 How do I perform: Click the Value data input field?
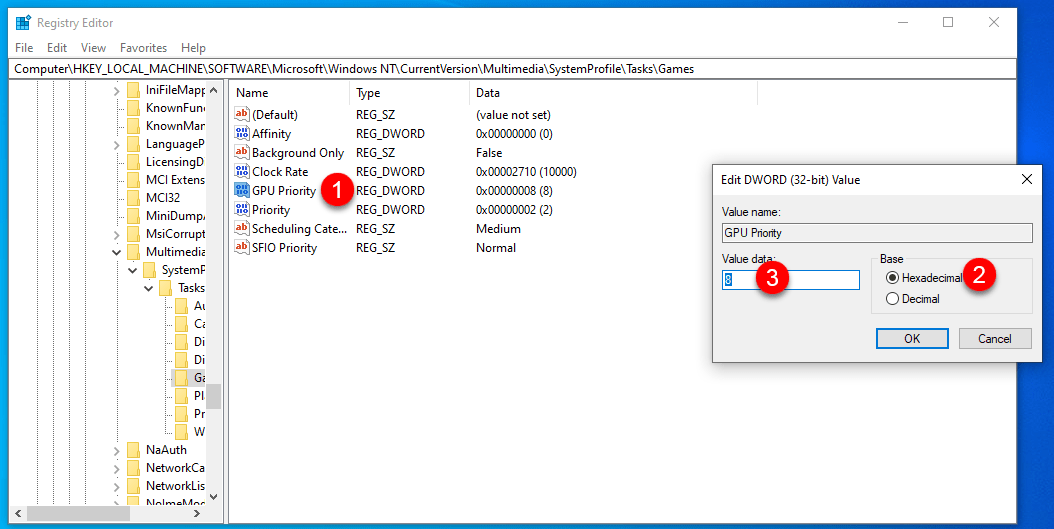pos(790,280)
